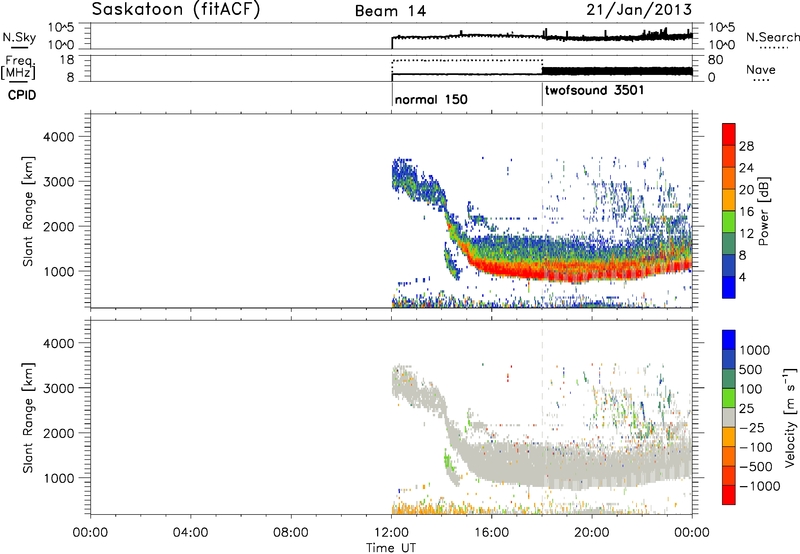Click the "Freq. [MHz]" axis label
Screen dimensions: 800x554
coord(19,68)
